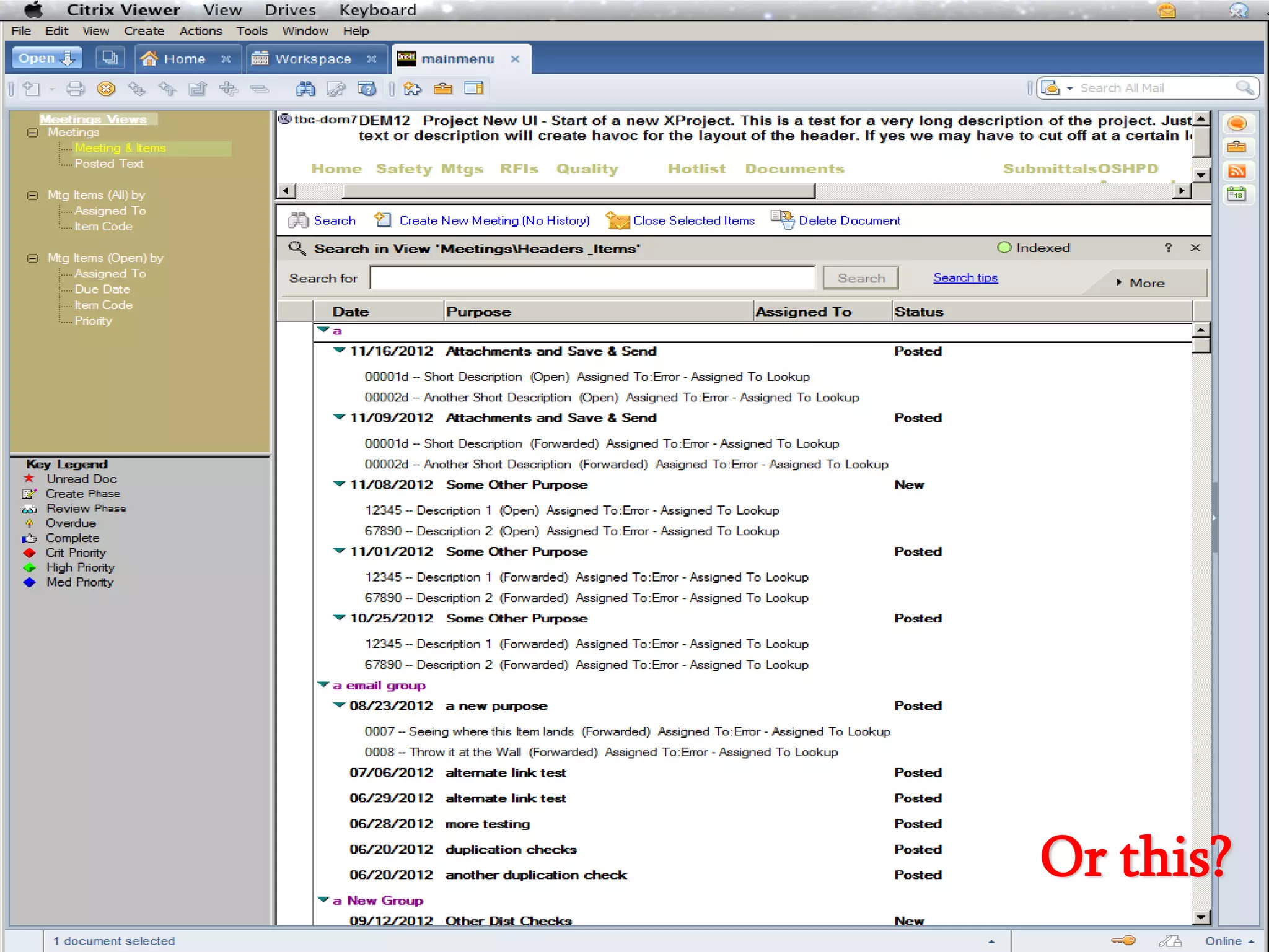The width and height of the screenshot is (1269, 952).
Task: Open the Actions menu
Action: [200, 31]
